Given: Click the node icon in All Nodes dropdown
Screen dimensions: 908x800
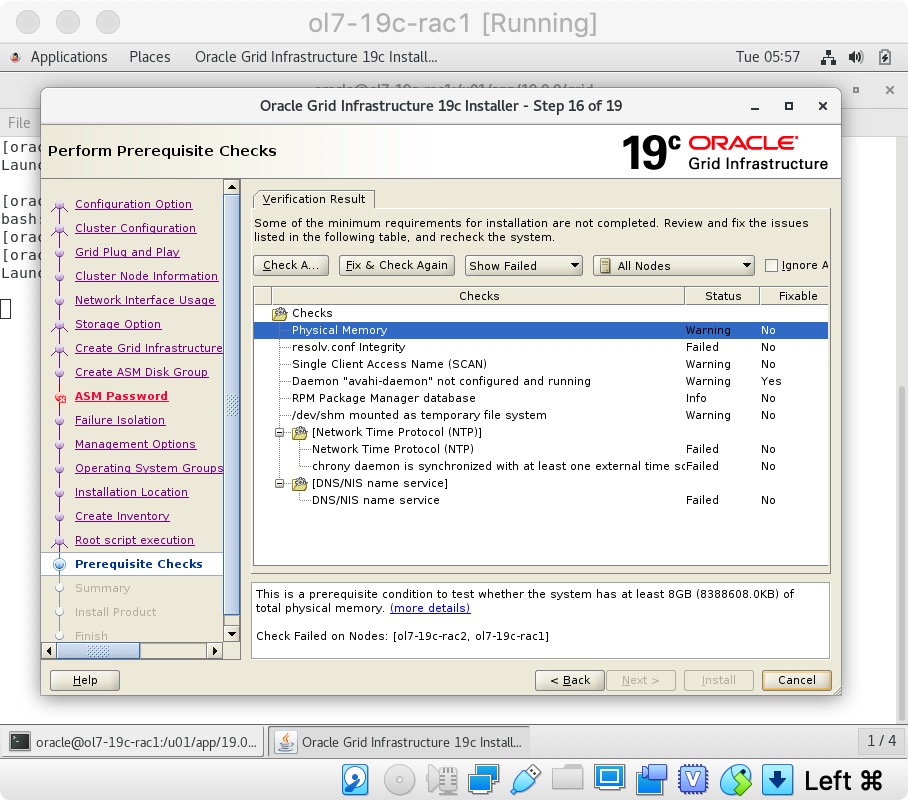Looking at the screenshot, I should click(x=605, y=266).
